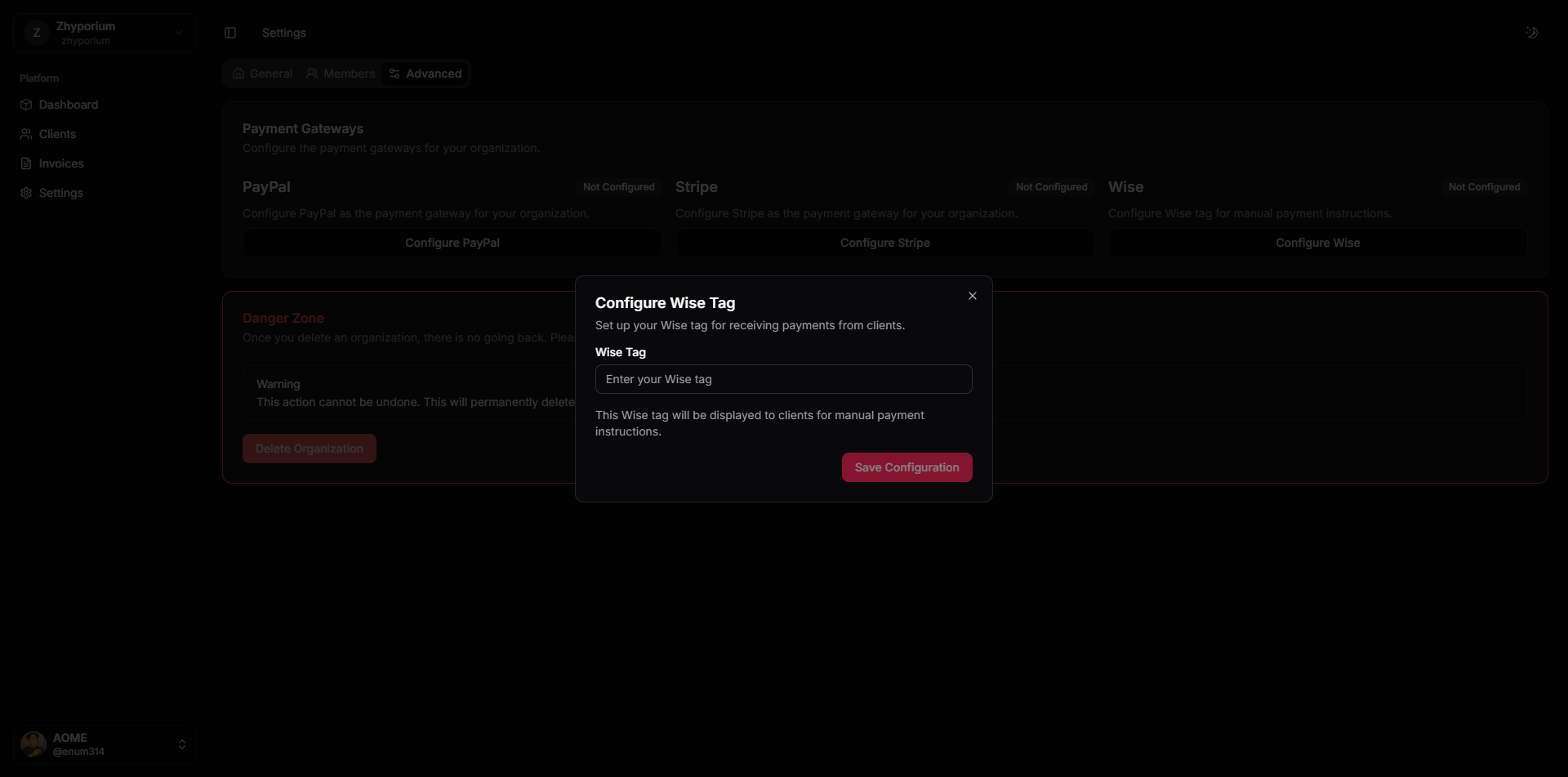
Task: Expand the AOME user account menu
Action: [105, 744]
